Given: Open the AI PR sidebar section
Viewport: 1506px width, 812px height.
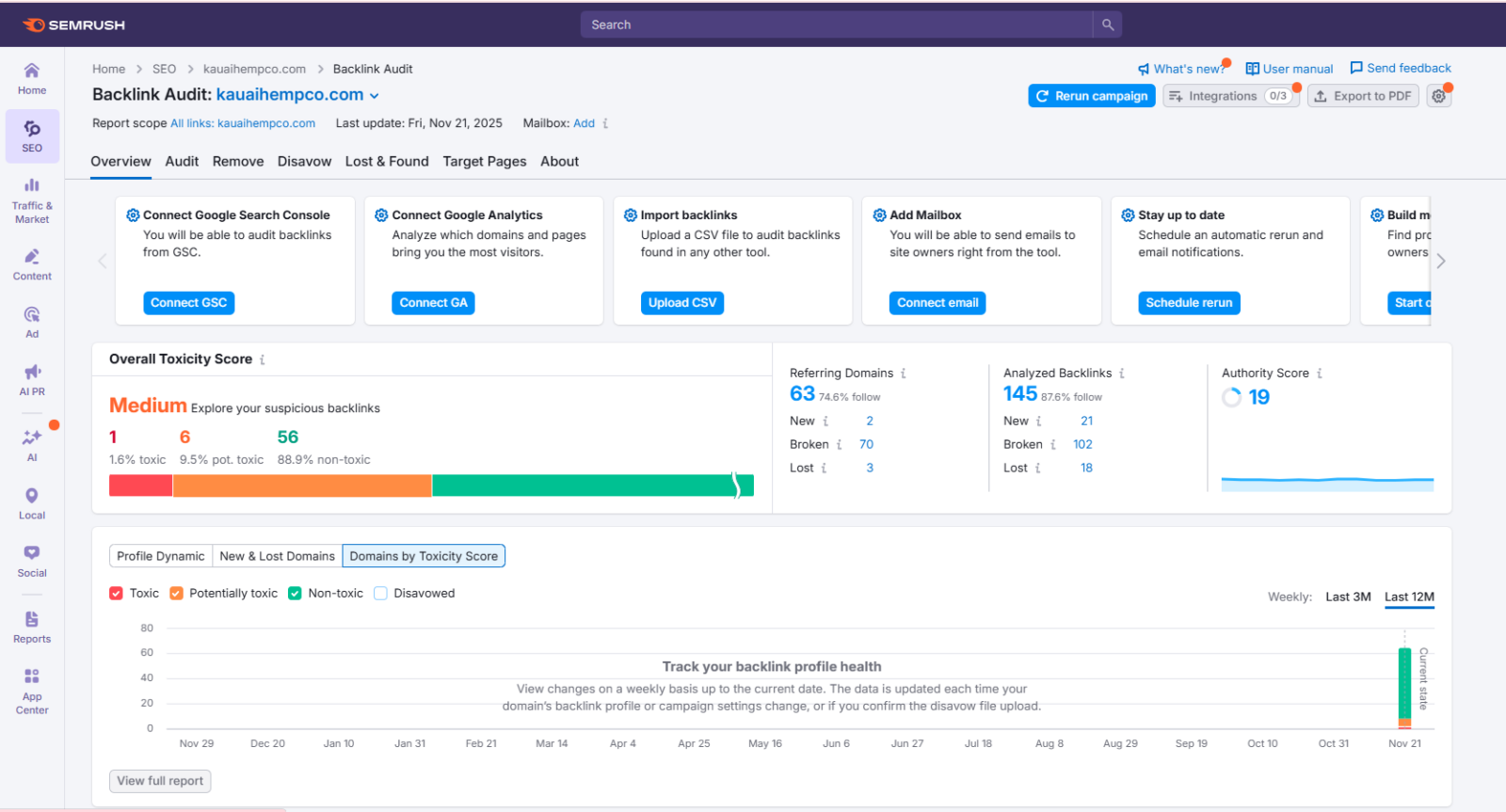Looking at the screenshot, I should point(32,379).
